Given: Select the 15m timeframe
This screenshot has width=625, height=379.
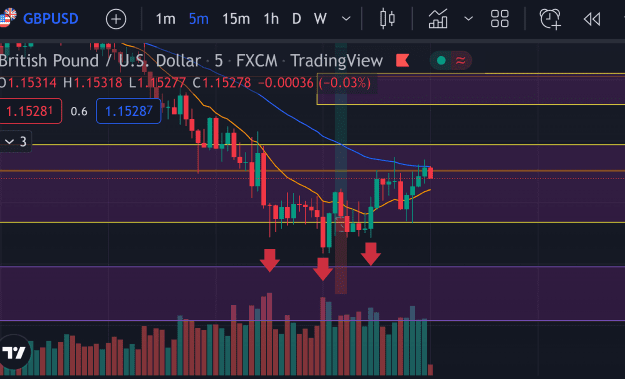Looking at the screenshot, I should [236, 19].
